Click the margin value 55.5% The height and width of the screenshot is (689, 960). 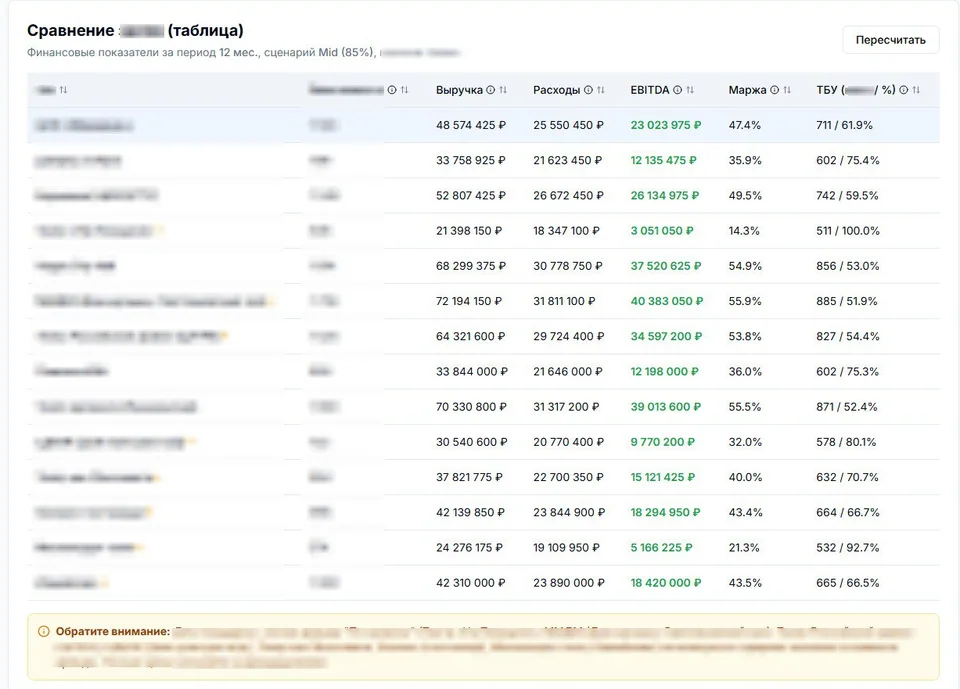(x=744, y=407)
